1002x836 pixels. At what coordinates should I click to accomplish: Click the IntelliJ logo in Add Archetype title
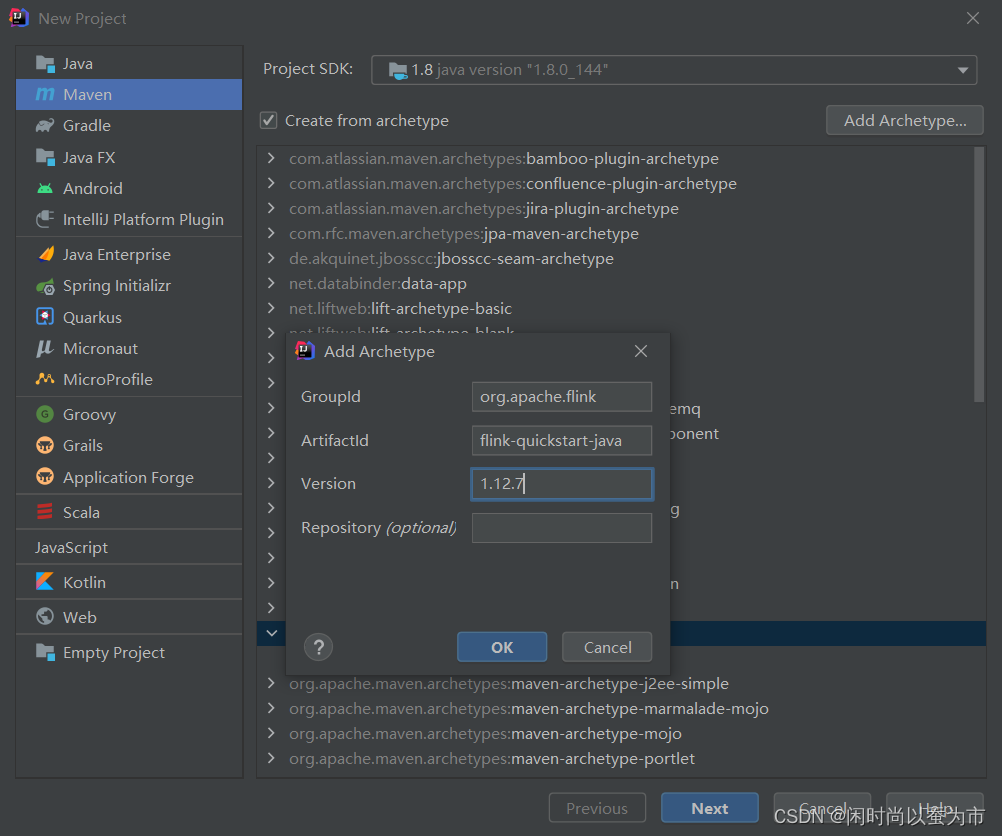click(x=305, y=351)
